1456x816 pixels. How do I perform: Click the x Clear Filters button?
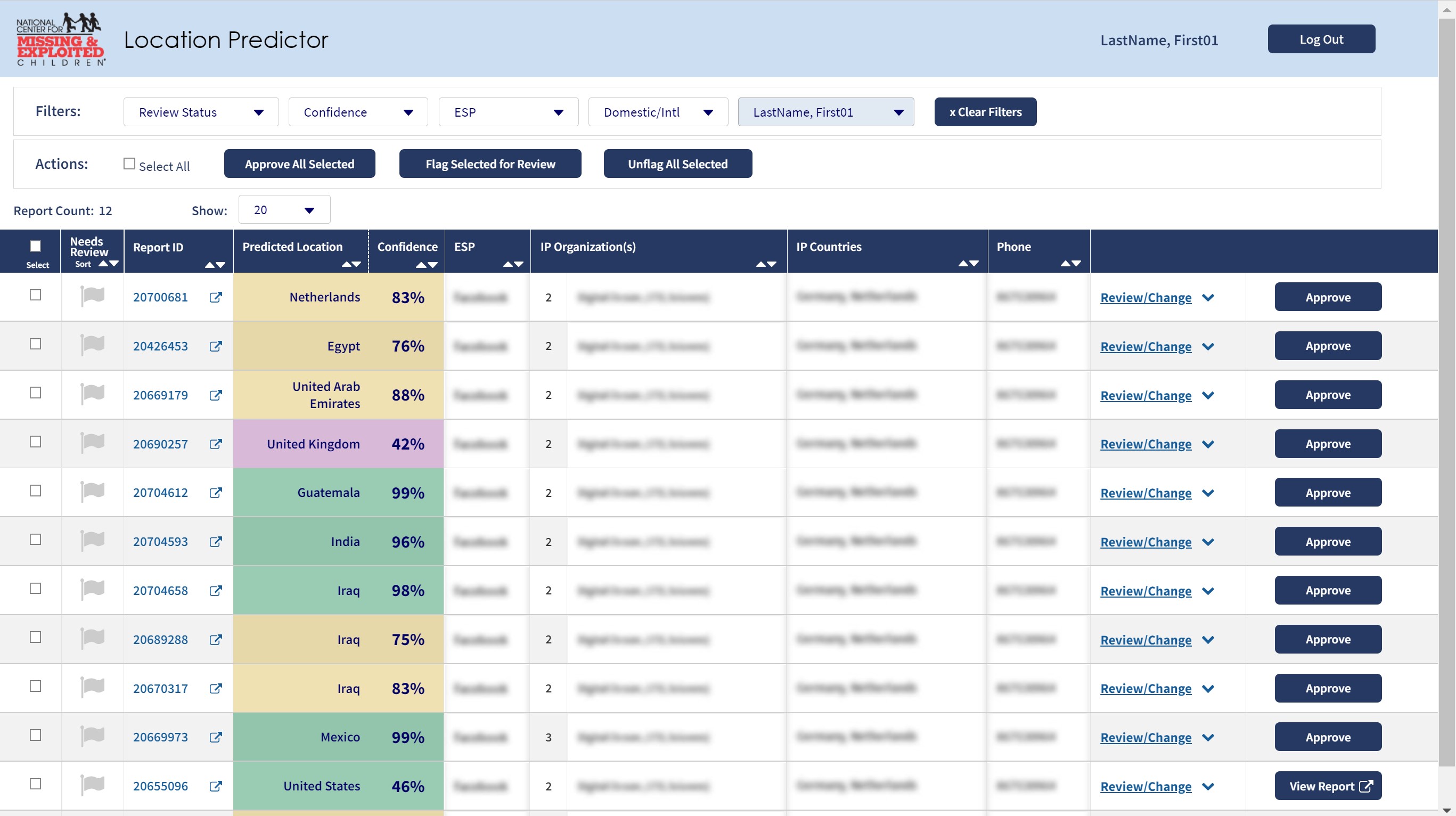[985, 112]
